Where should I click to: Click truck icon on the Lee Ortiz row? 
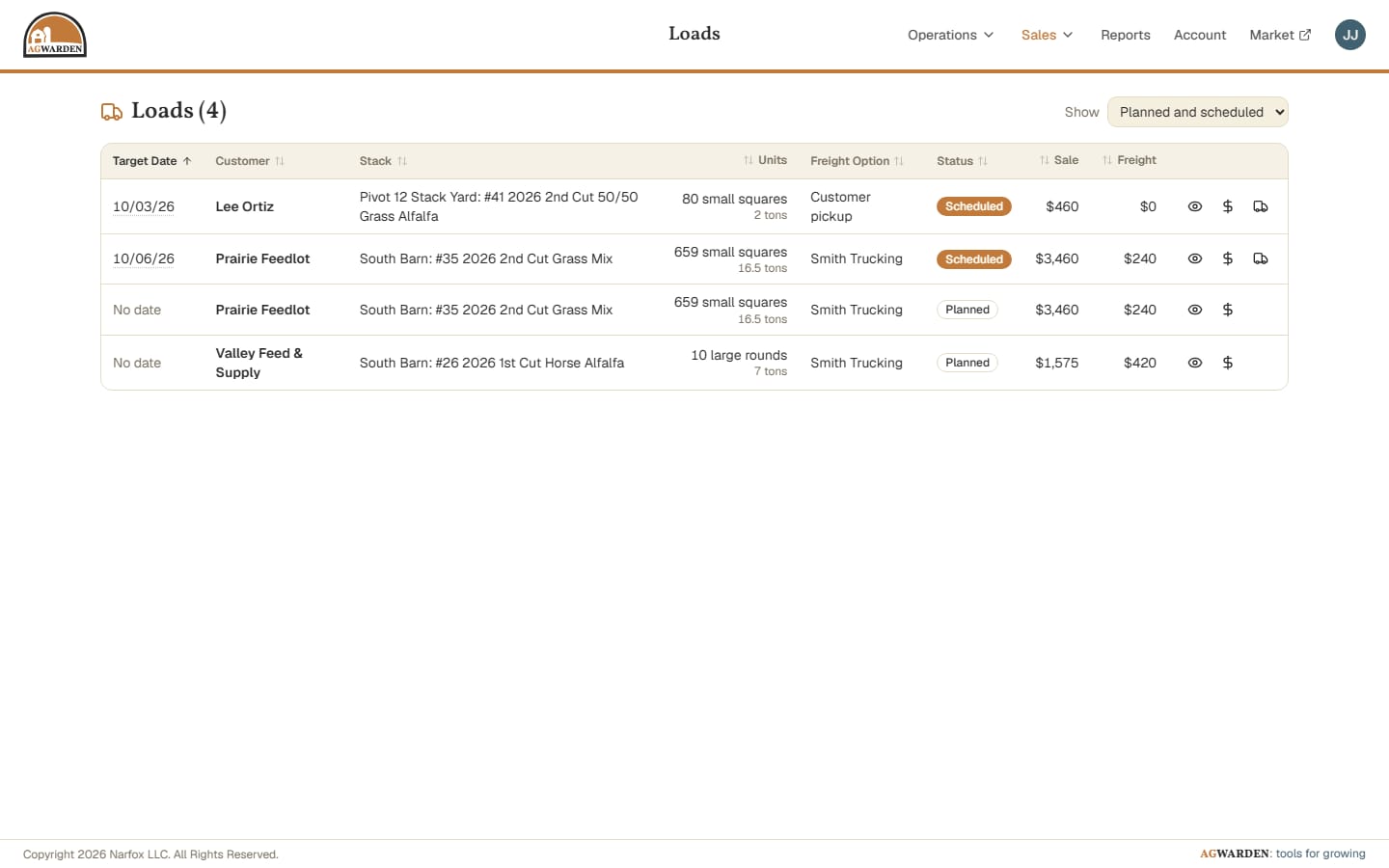tap(1260, 206)
